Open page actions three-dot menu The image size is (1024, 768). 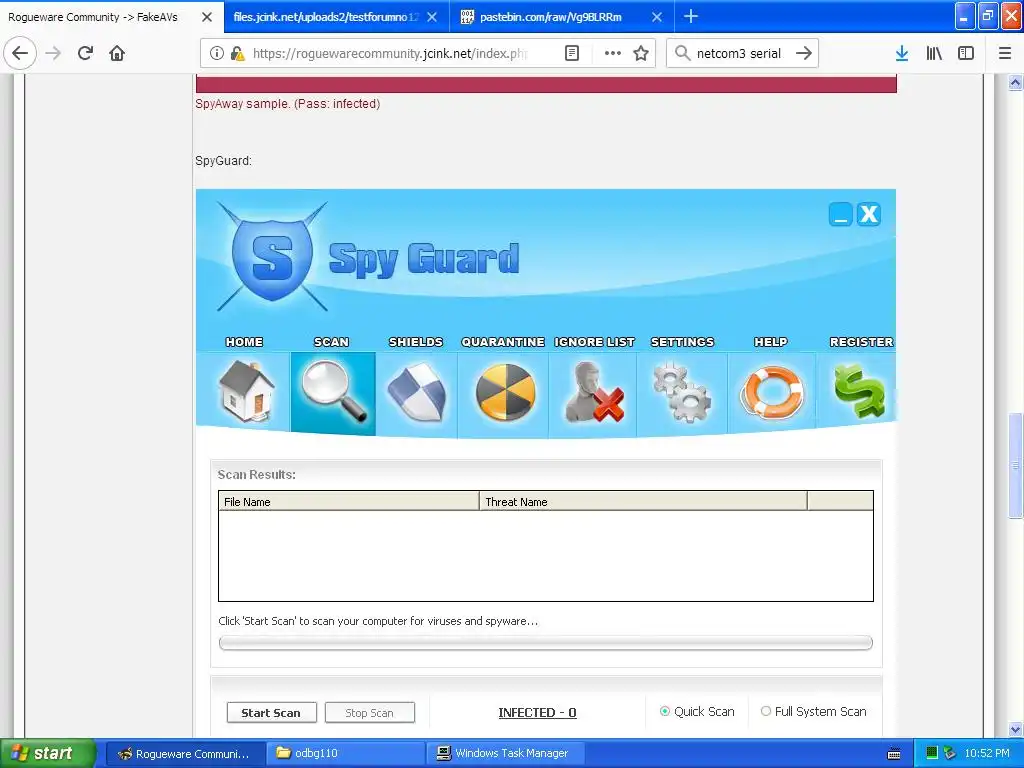click(x=613, y=53)
